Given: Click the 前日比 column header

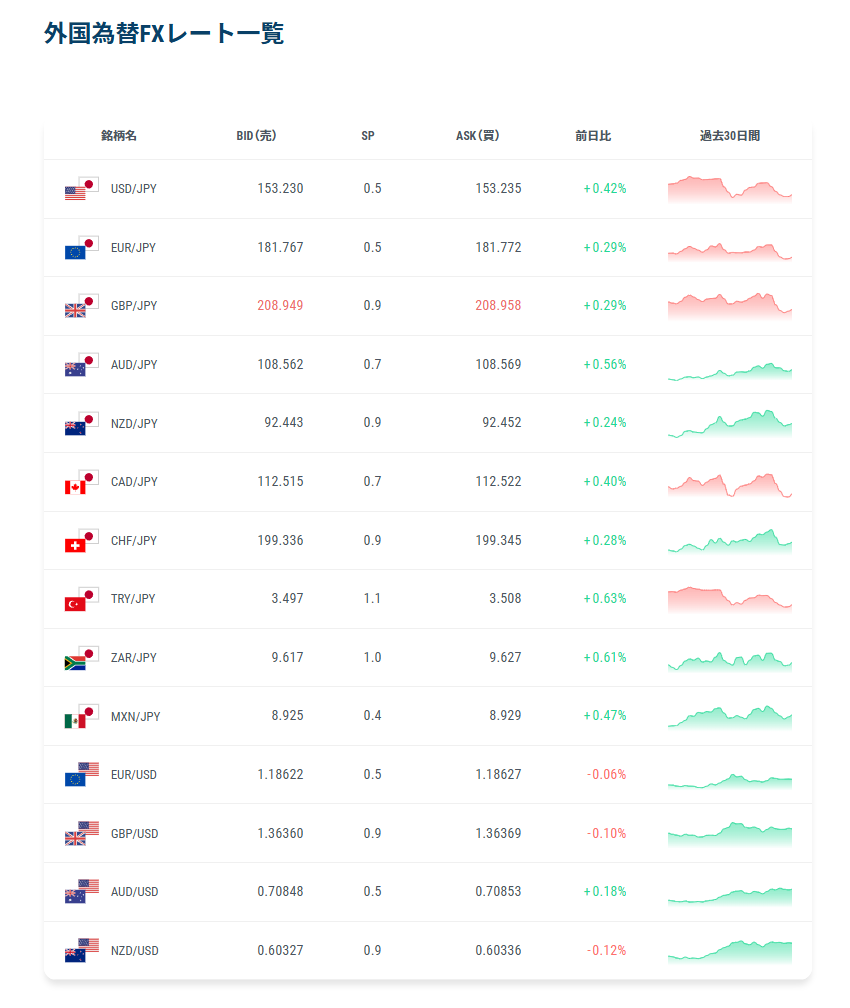Looking at the screenshot, I should click(593, 136).
